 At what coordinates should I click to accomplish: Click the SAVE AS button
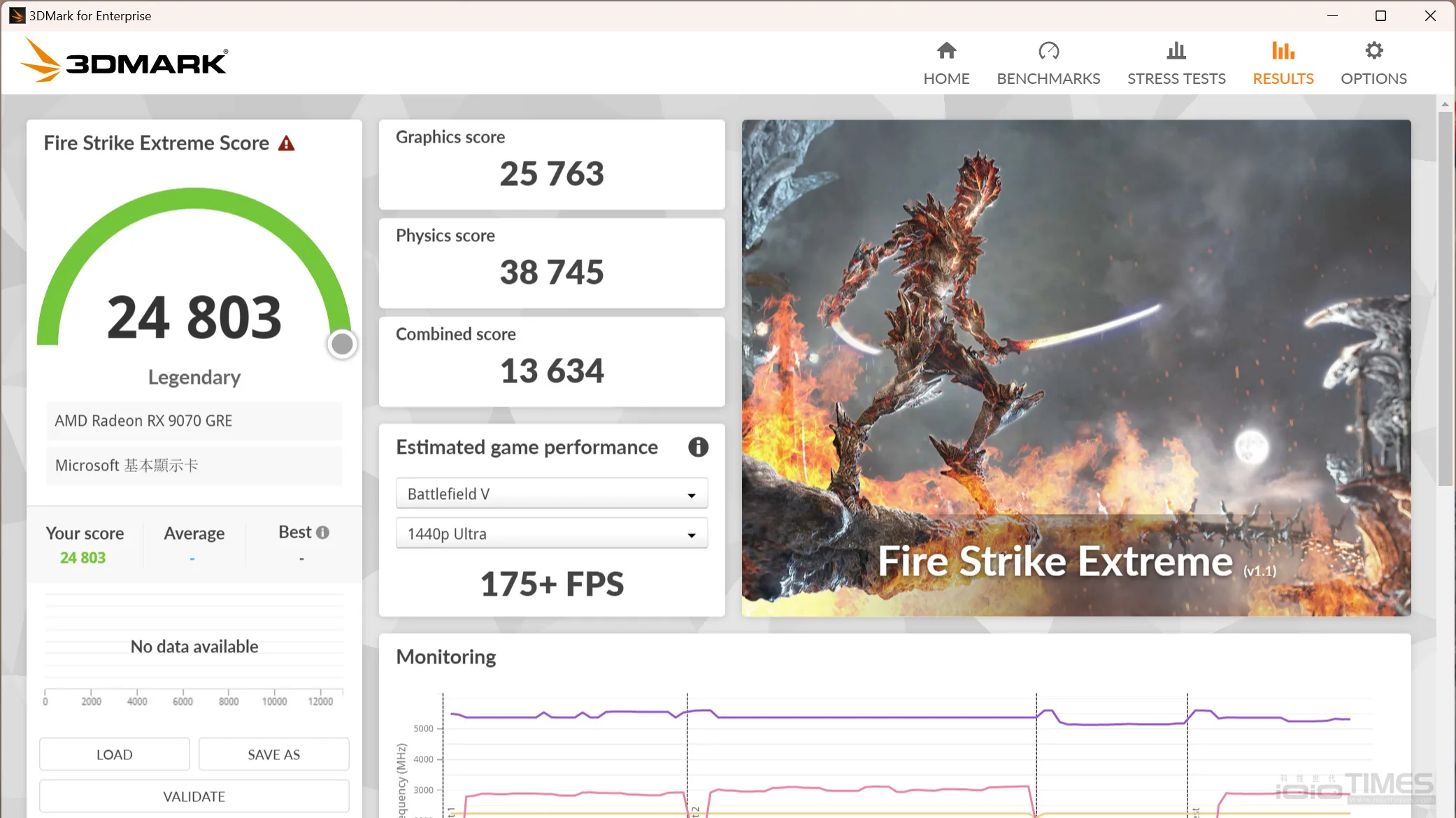pyautogui.click(x=273, y=754)
